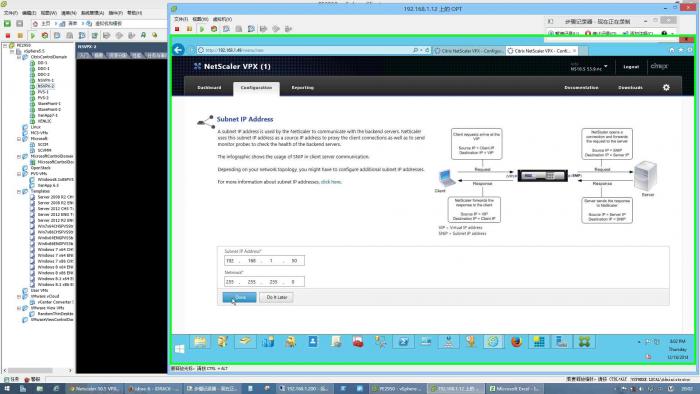Viewport: 700px width, 394px height.
Task: Switch to Microsoft Excel in host taskbar
Action: pos(514,389)
